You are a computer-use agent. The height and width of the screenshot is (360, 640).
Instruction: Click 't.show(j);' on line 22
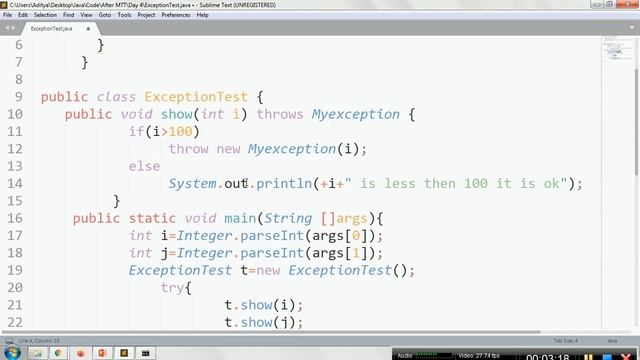click(264, 322)
